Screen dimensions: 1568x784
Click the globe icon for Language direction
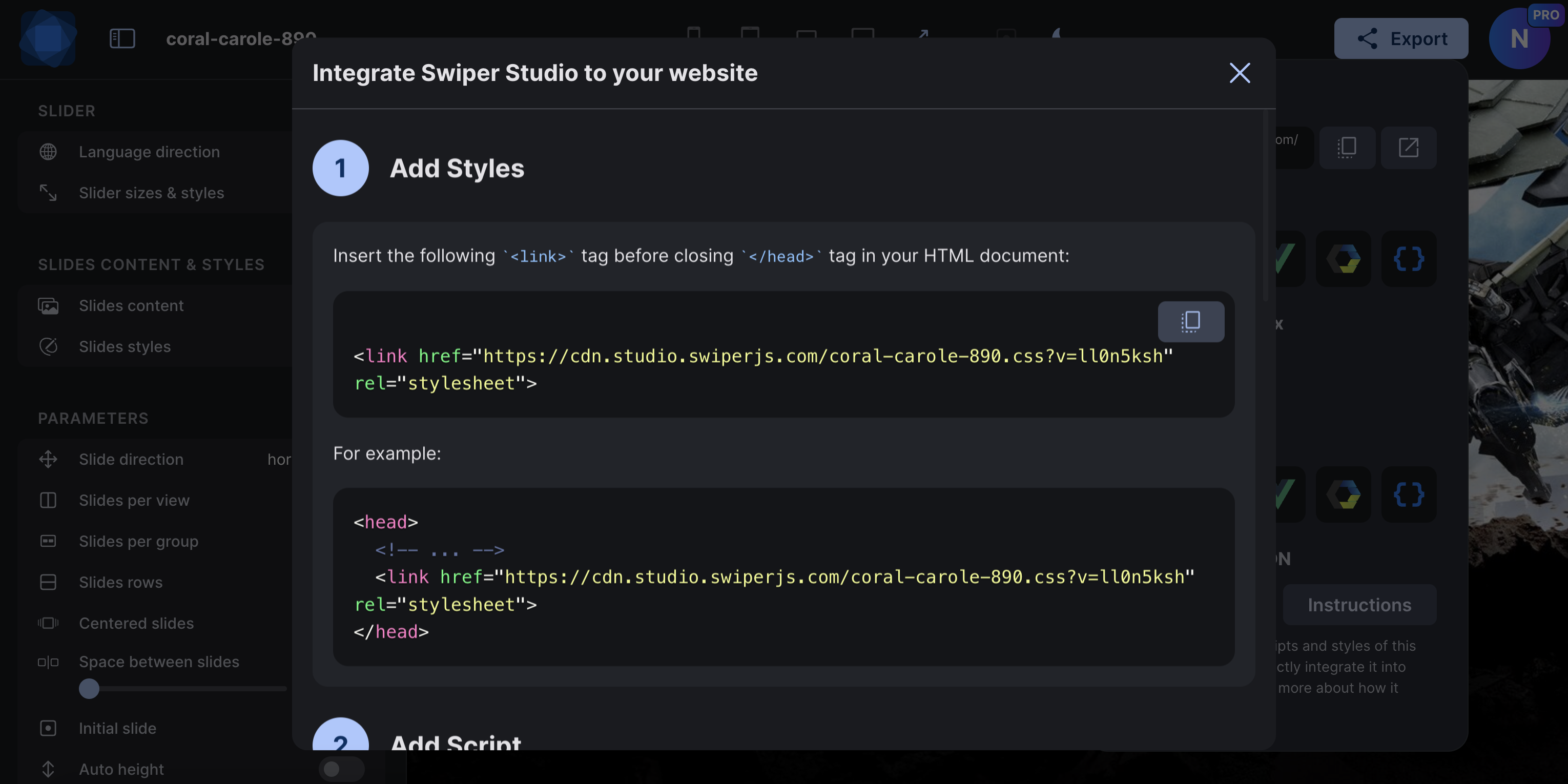point(48,152)
